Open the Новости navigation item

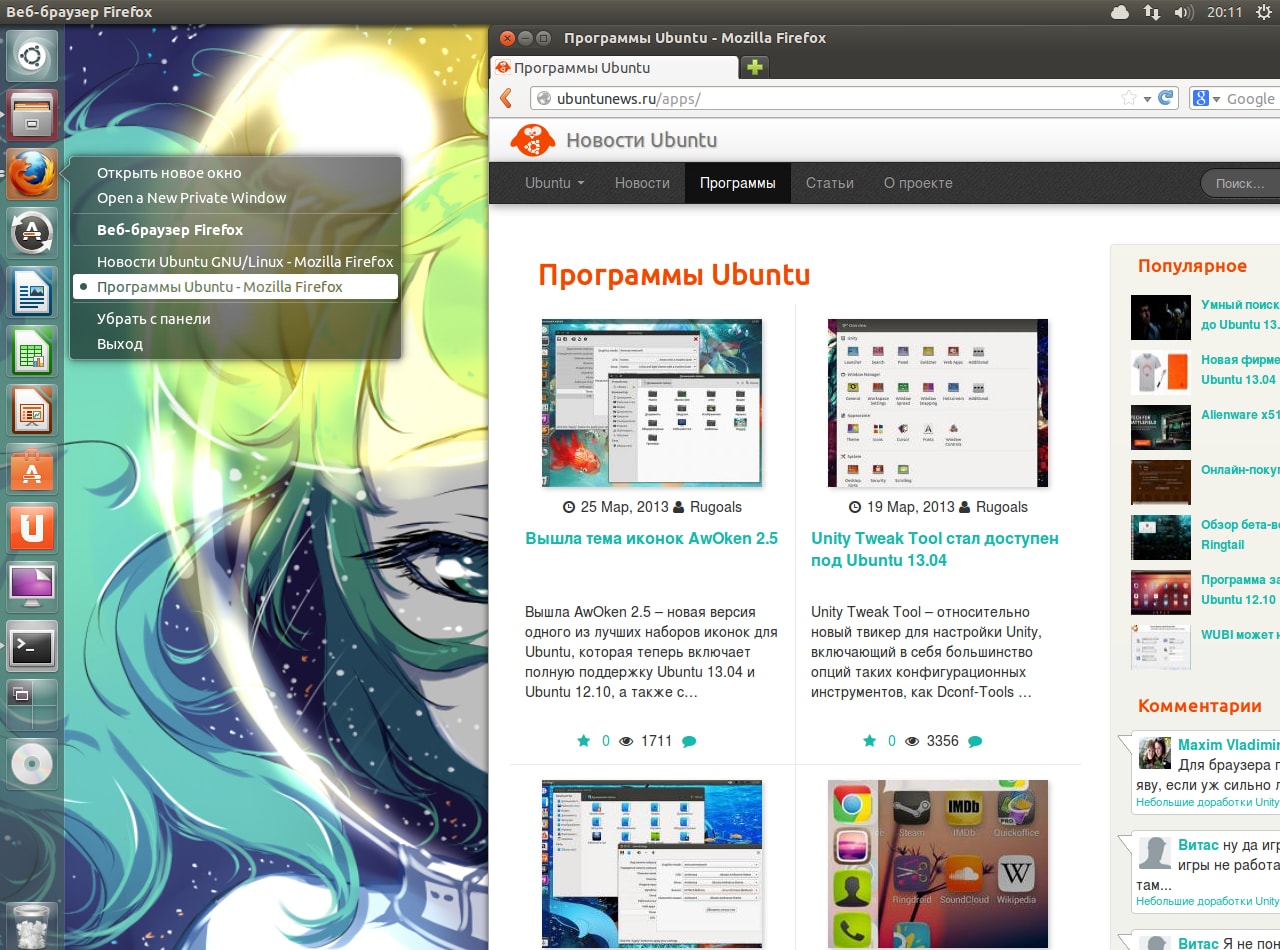[x=642, y=183]
